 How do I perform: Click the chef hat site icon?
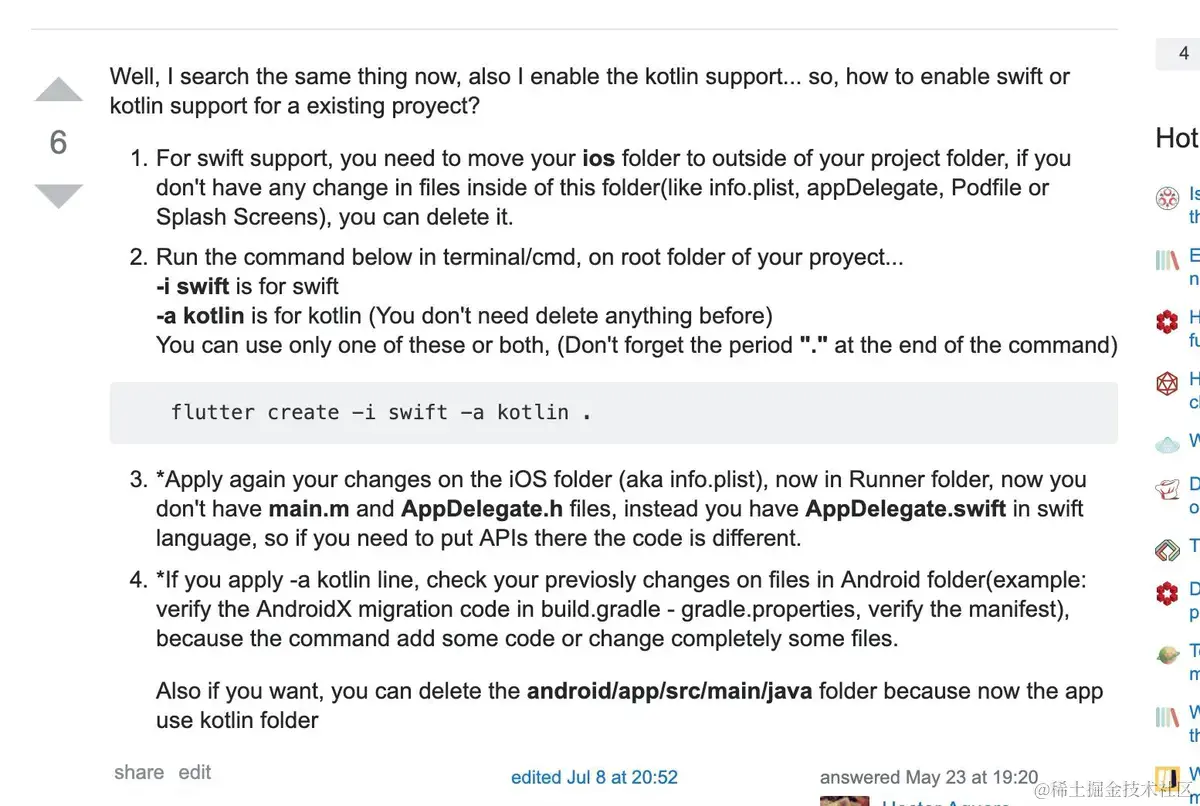1167,489
